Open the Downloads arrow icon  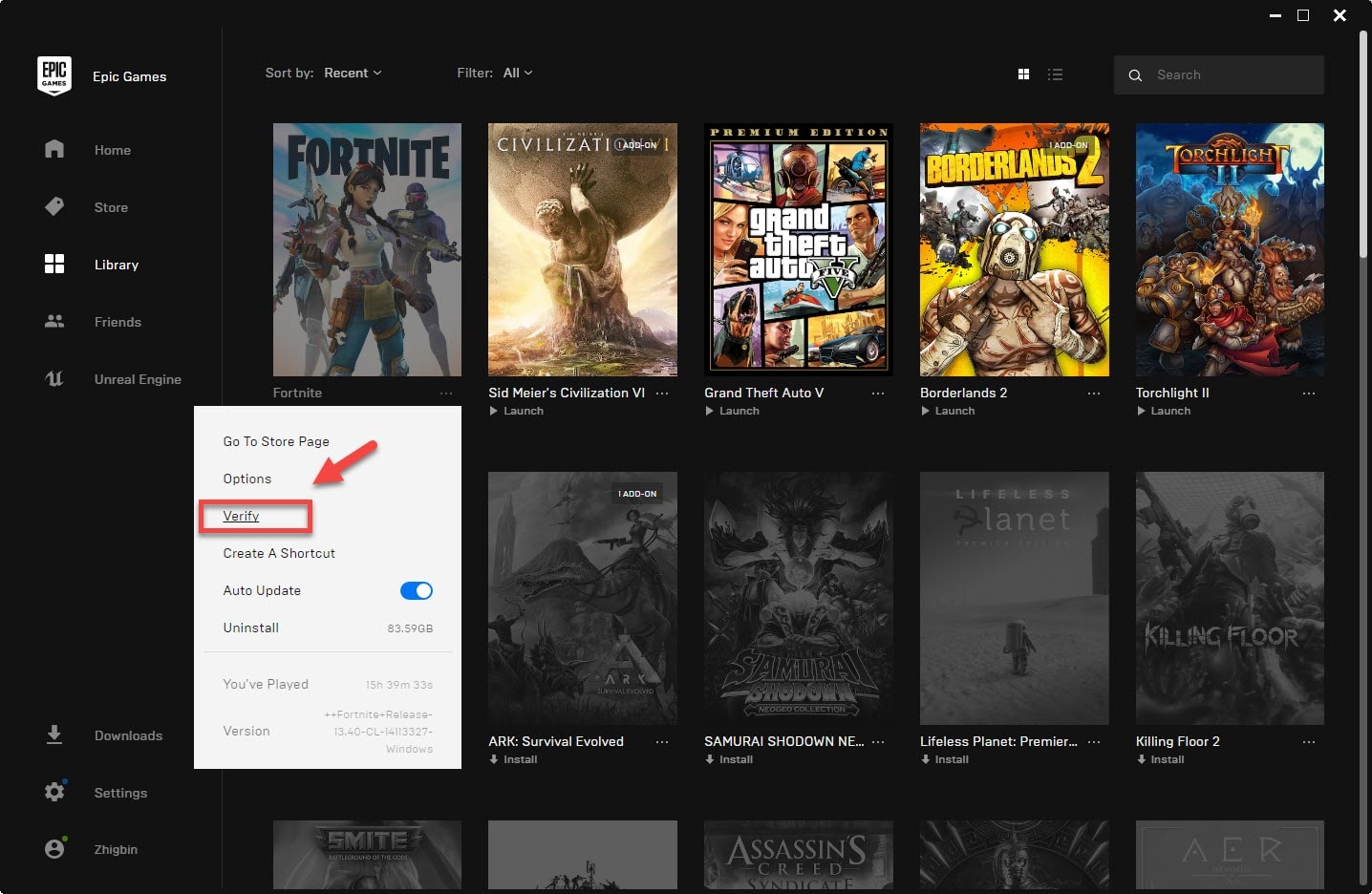coord(54,734)
